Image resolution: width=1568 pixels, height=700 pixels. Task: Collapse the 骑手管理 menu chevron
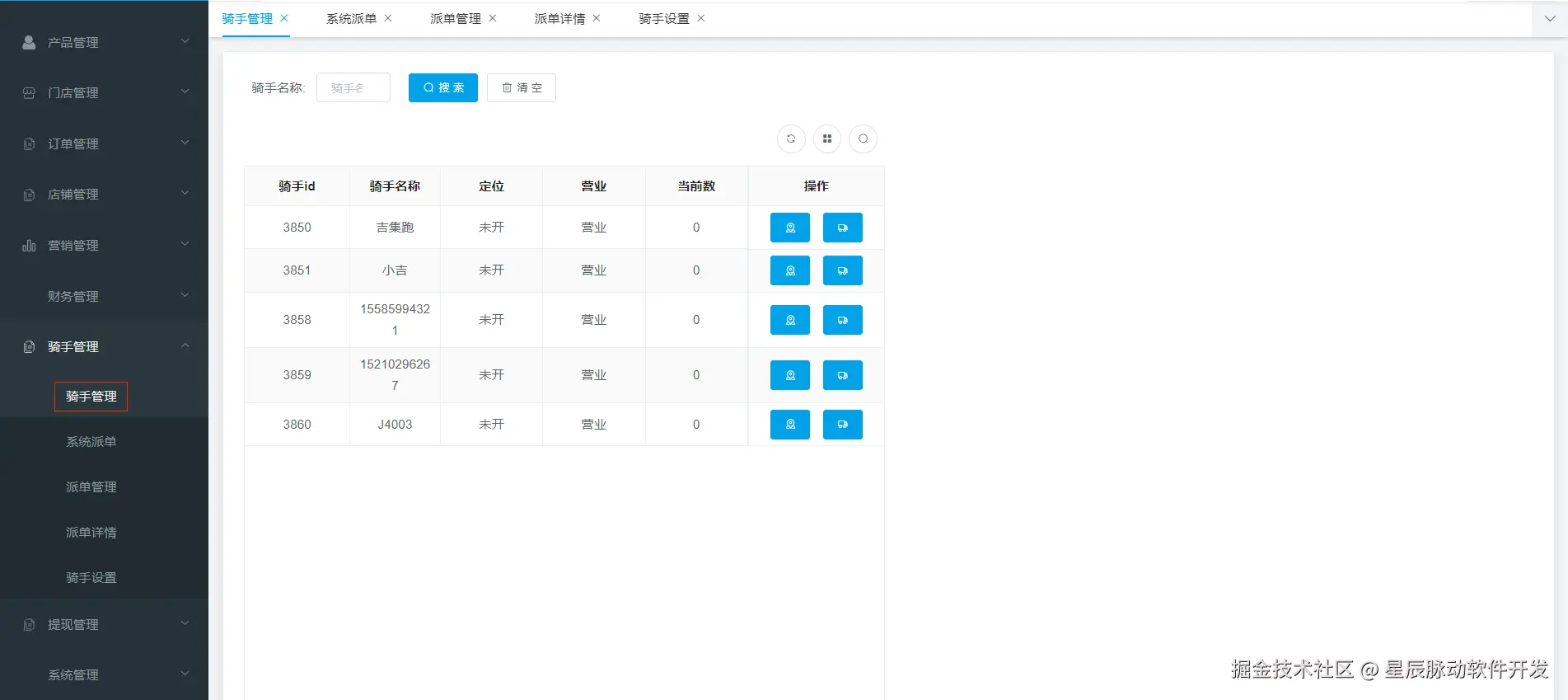tap(185, 345)
